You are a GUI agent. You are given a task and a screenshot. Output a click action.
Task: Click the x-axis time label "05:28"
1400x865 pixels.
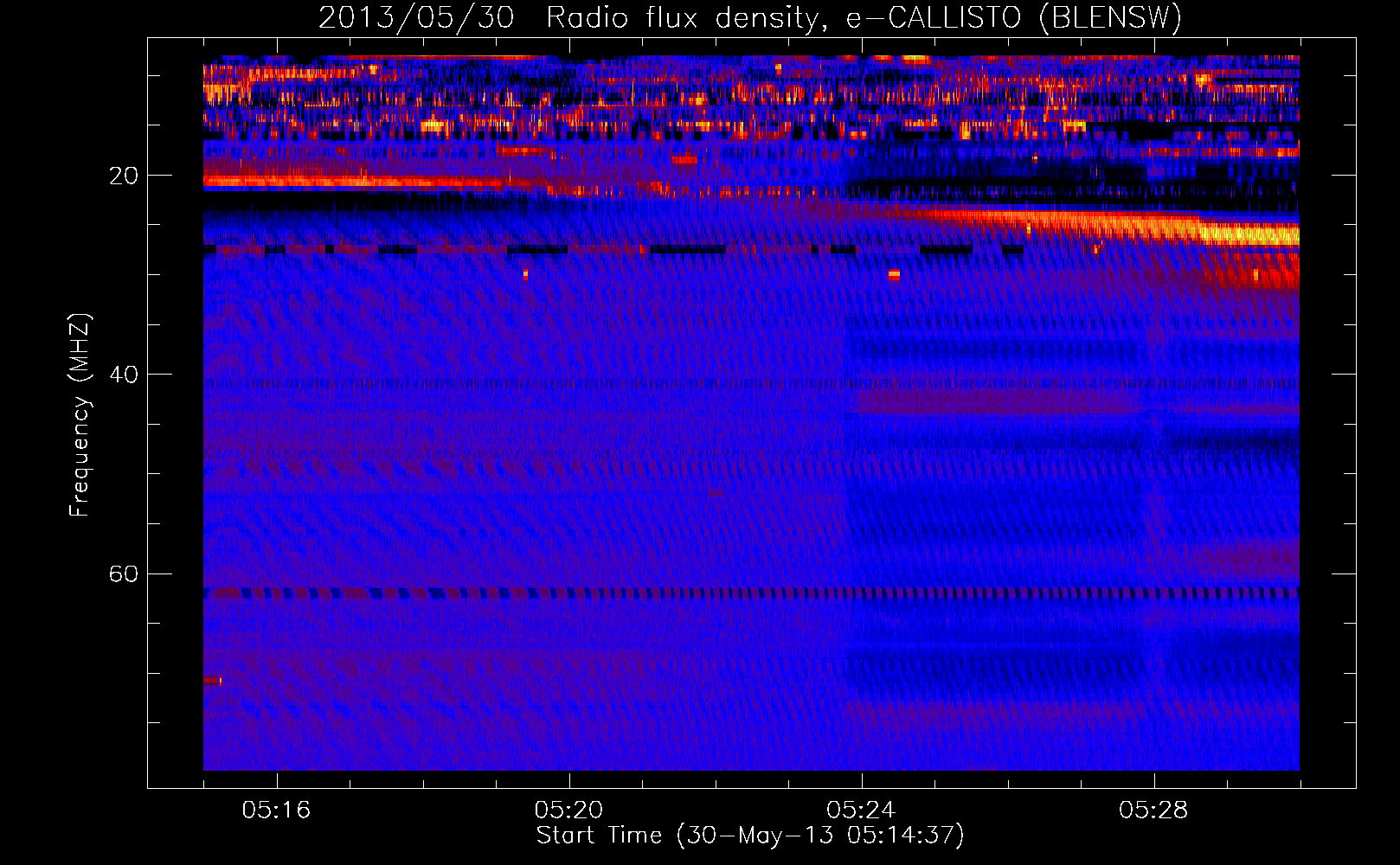(x=1153, y=810)
